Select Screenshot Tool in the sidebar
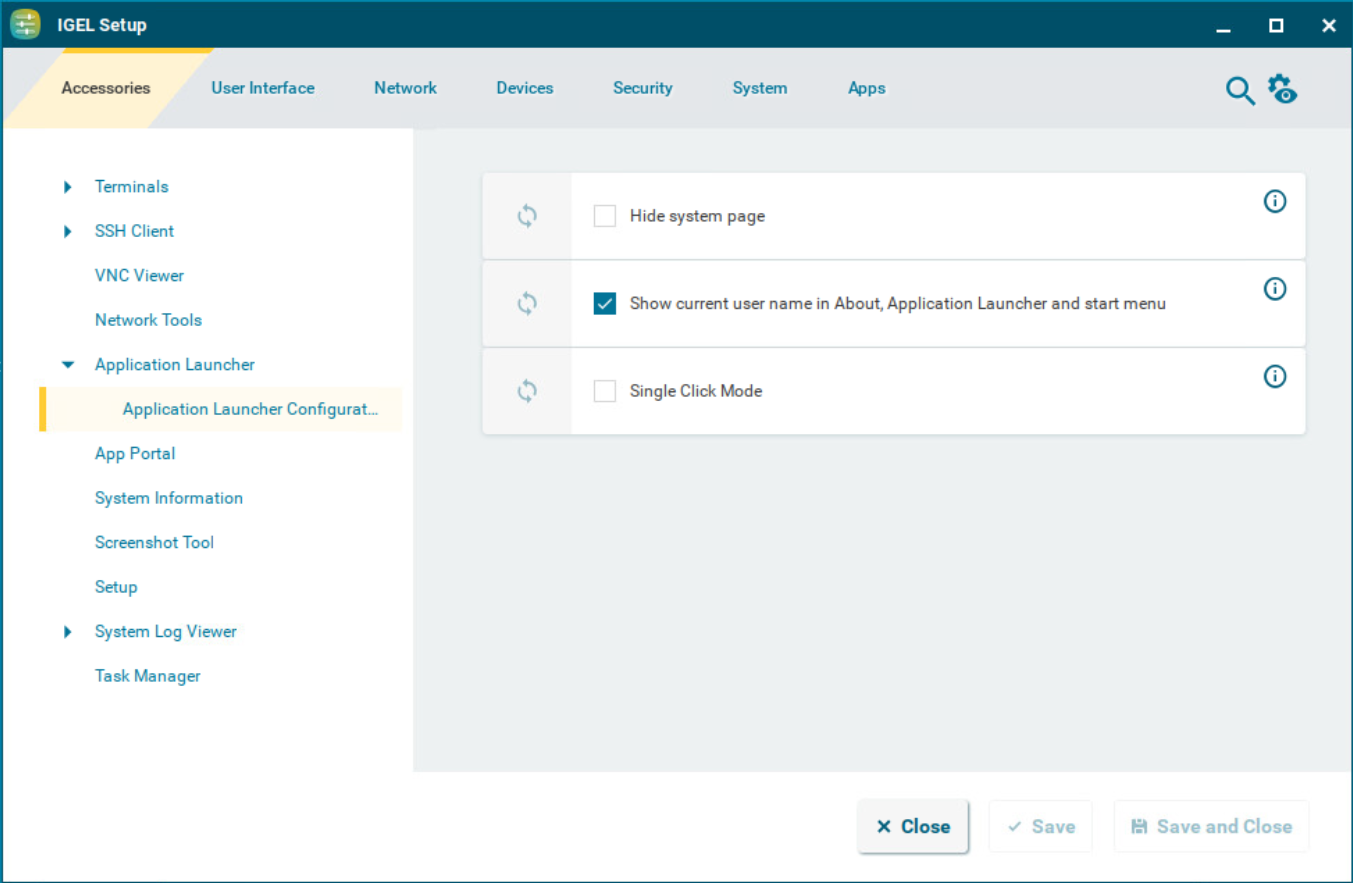The width and height of the screenshot is (1353, 883). pos(154,542)
